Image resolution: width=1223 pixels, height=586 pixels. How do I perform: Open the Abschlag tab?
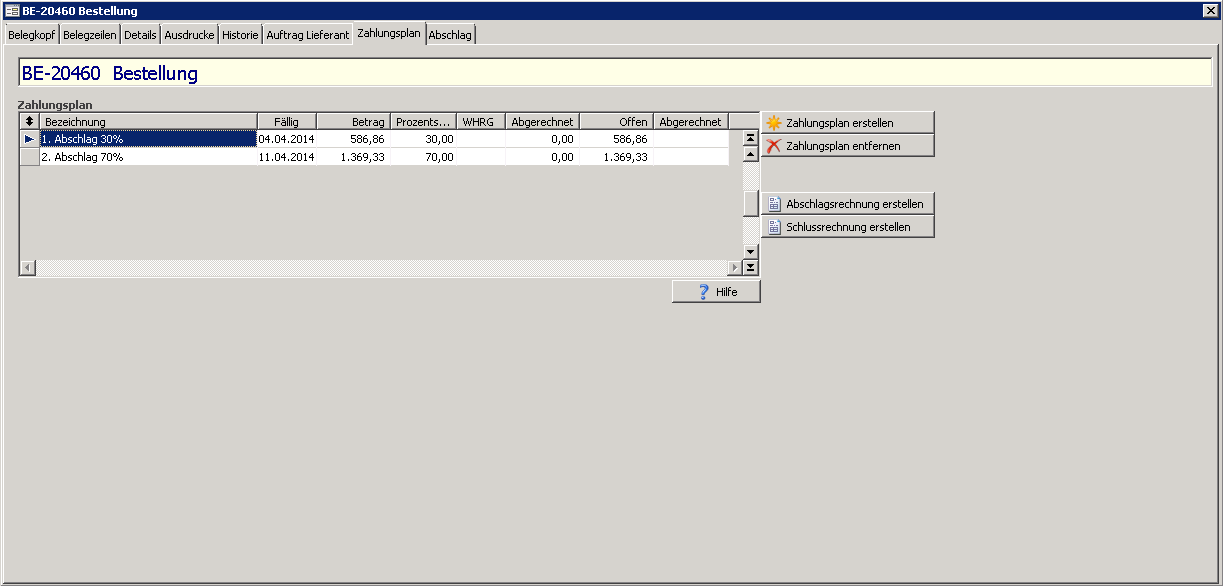point(450,35)
